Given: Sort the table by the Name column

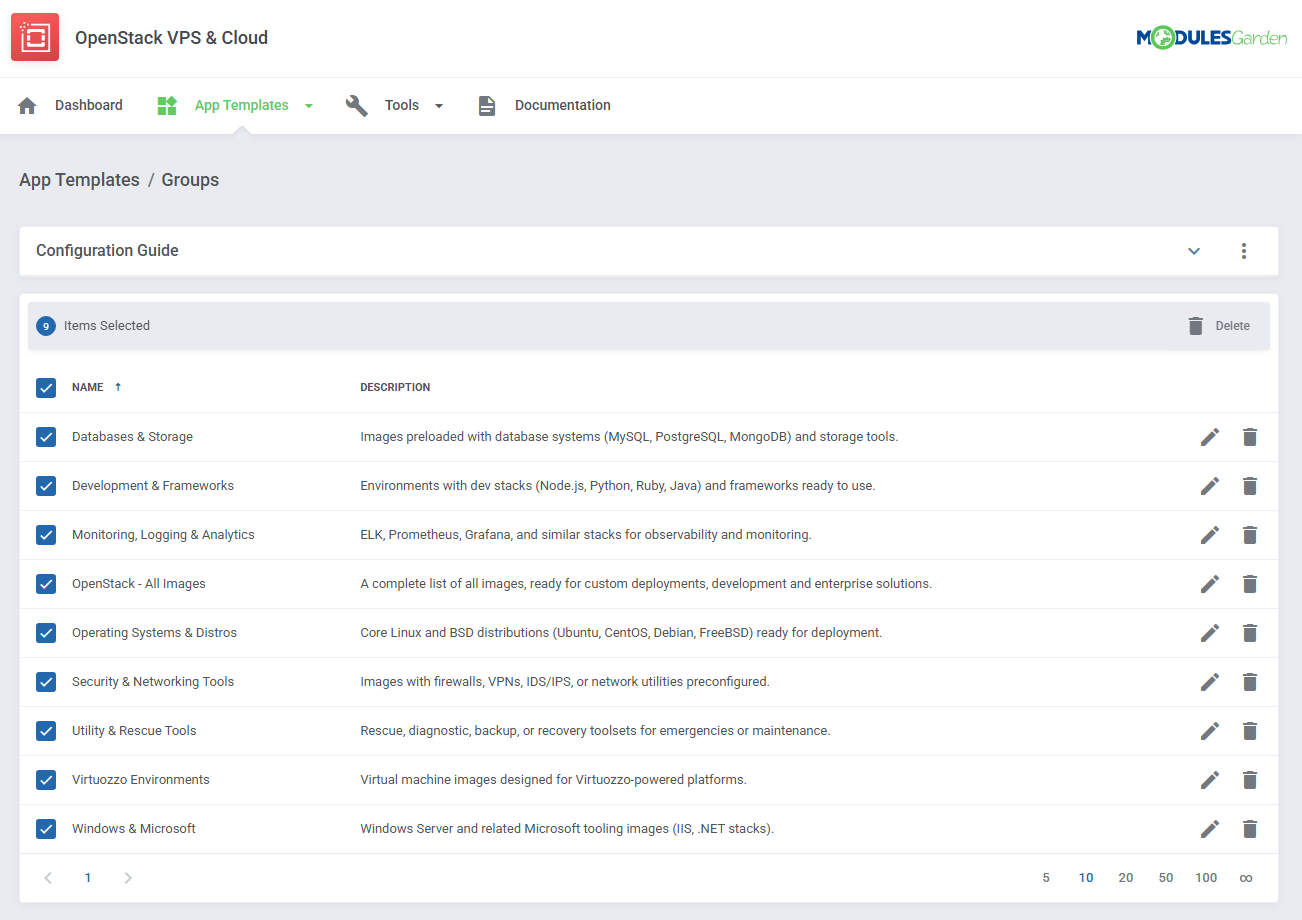Looking at the screenshot, I should tap(88, 387).
